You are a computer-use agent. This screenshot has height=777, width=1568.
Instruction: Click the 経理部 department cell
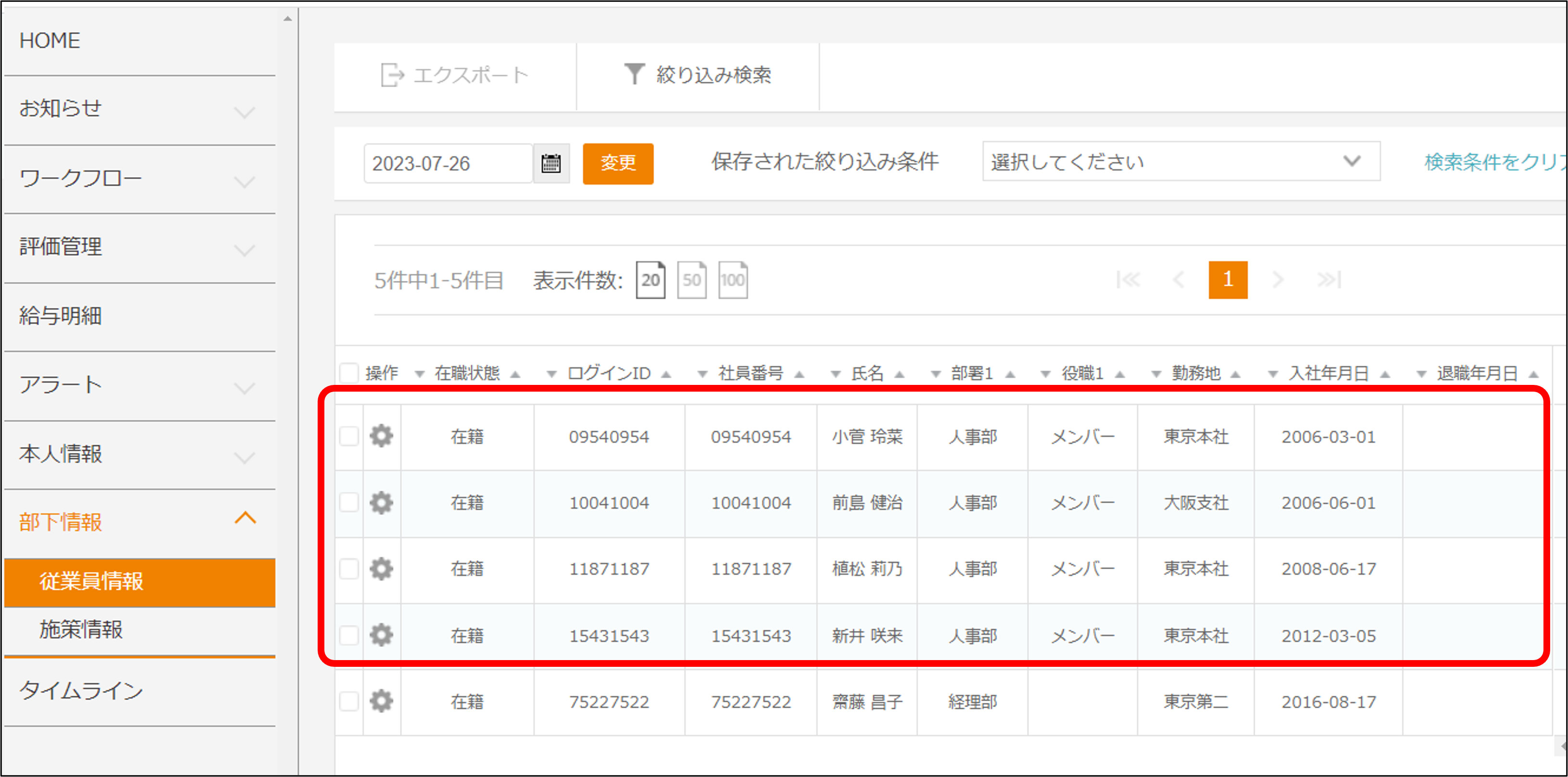click(x=972, y=702)
